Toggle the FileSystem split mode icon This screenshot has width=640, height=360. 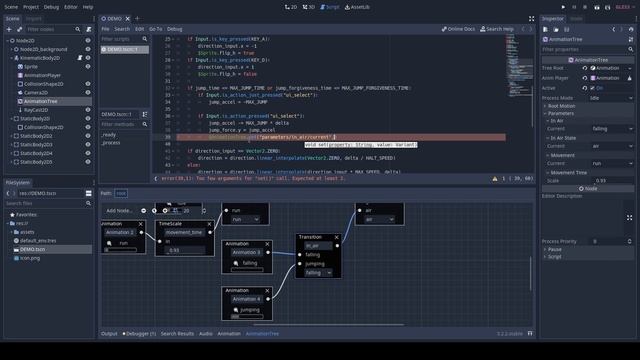pos(89,193)
